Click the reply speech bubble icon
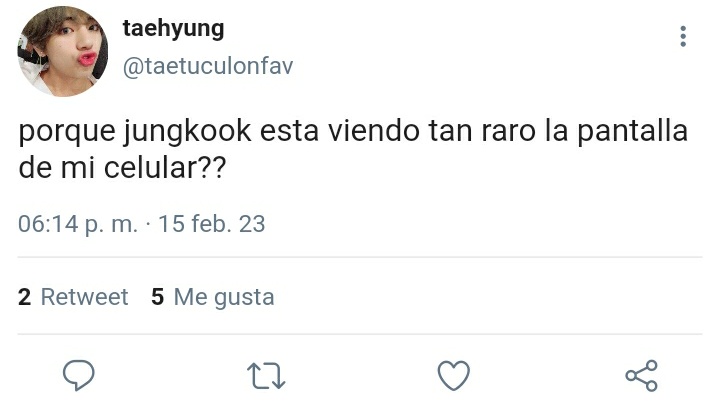Screen dimensions: 720x409 coord(79,375)
